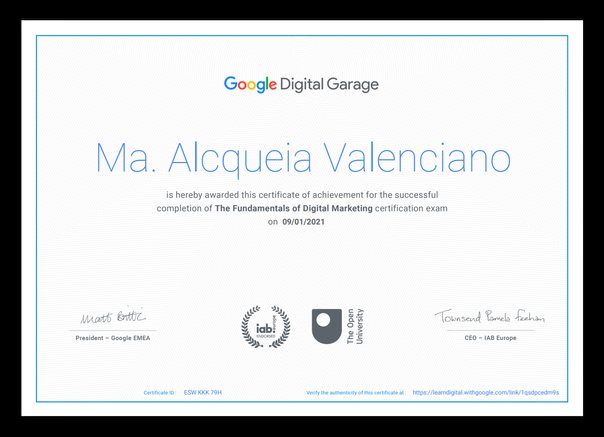
Task: Click 'The Open University' vertical text
Action: (355, 326)
